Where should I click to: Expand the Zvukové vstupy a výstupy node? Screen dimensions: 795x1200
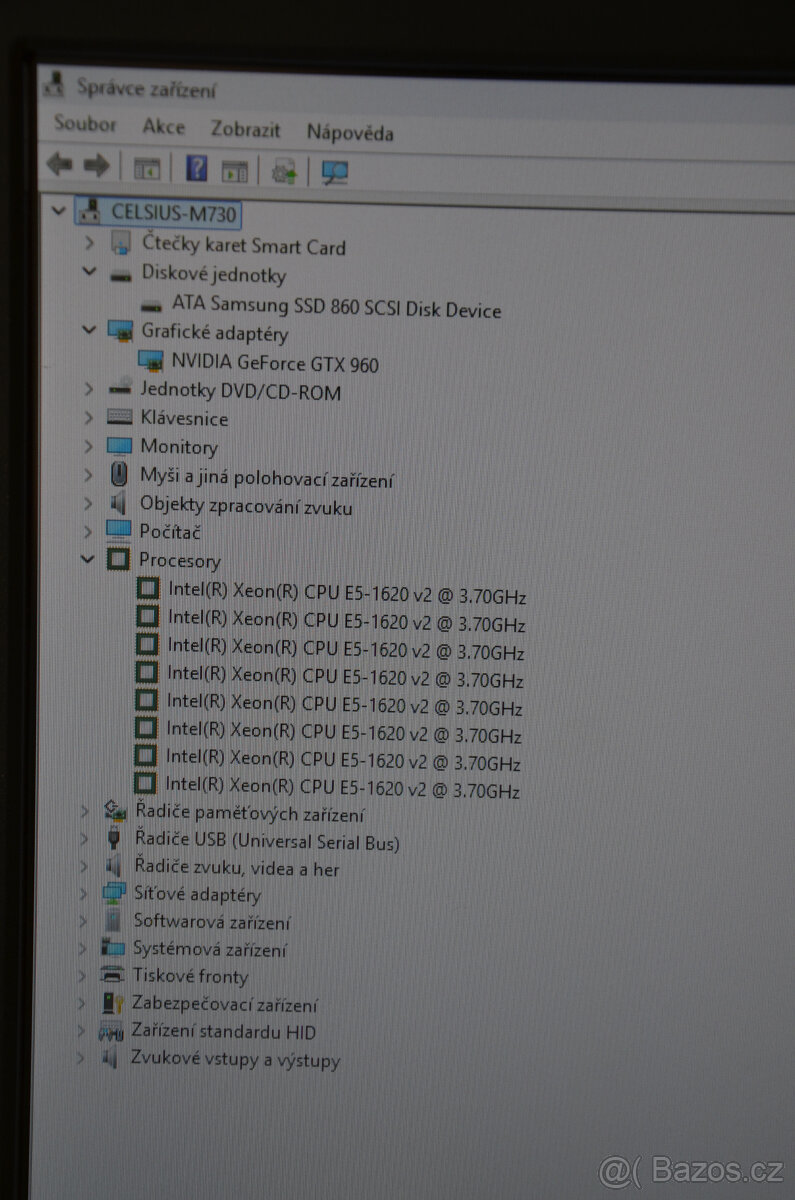[83, 1056]
